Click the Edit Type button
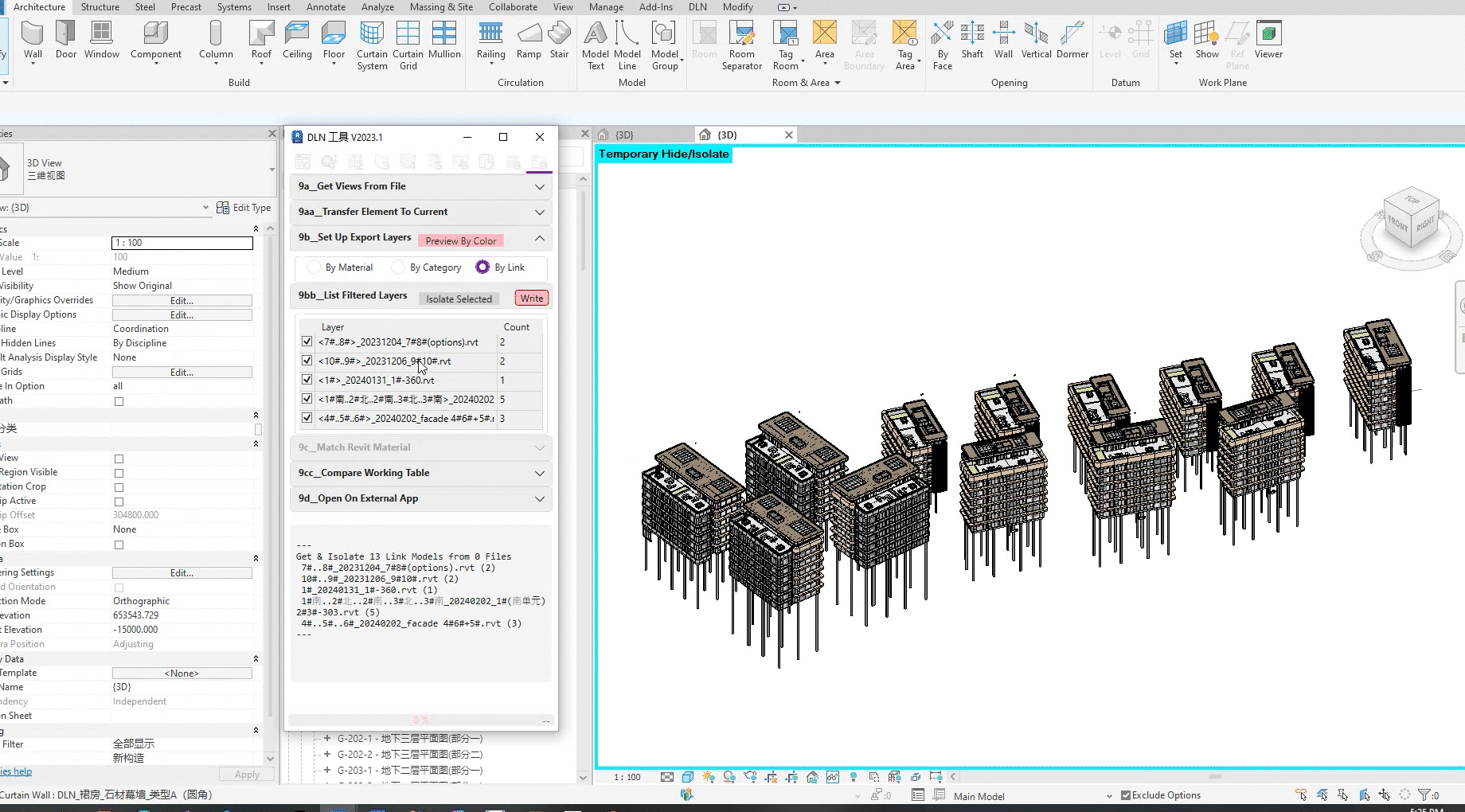Screen dimensions: 1465x812 tap(244, 208)
